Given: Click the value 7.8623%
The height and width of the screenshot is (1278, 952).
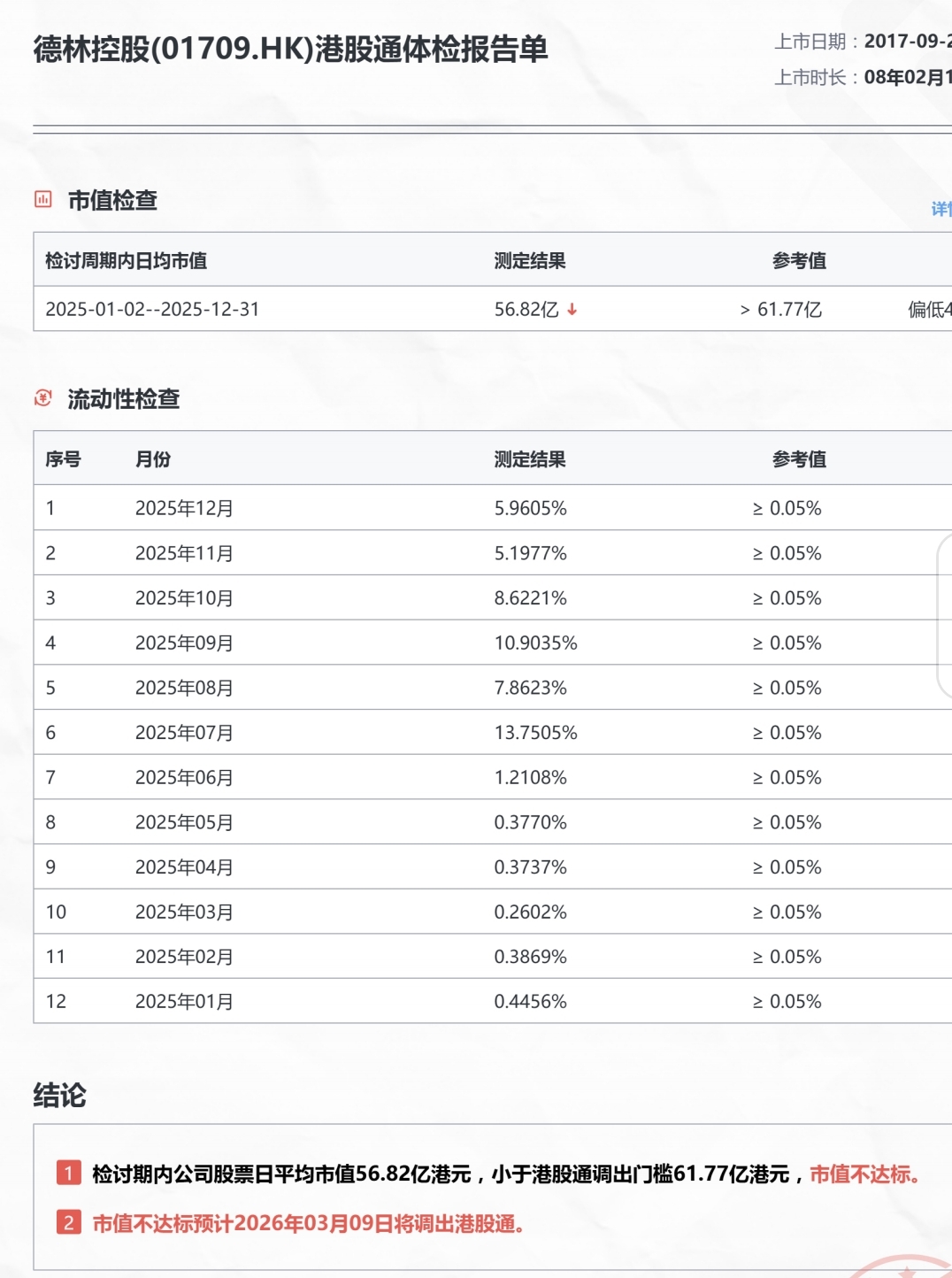Looking at the screenshot, I should (x=530, y=688).
